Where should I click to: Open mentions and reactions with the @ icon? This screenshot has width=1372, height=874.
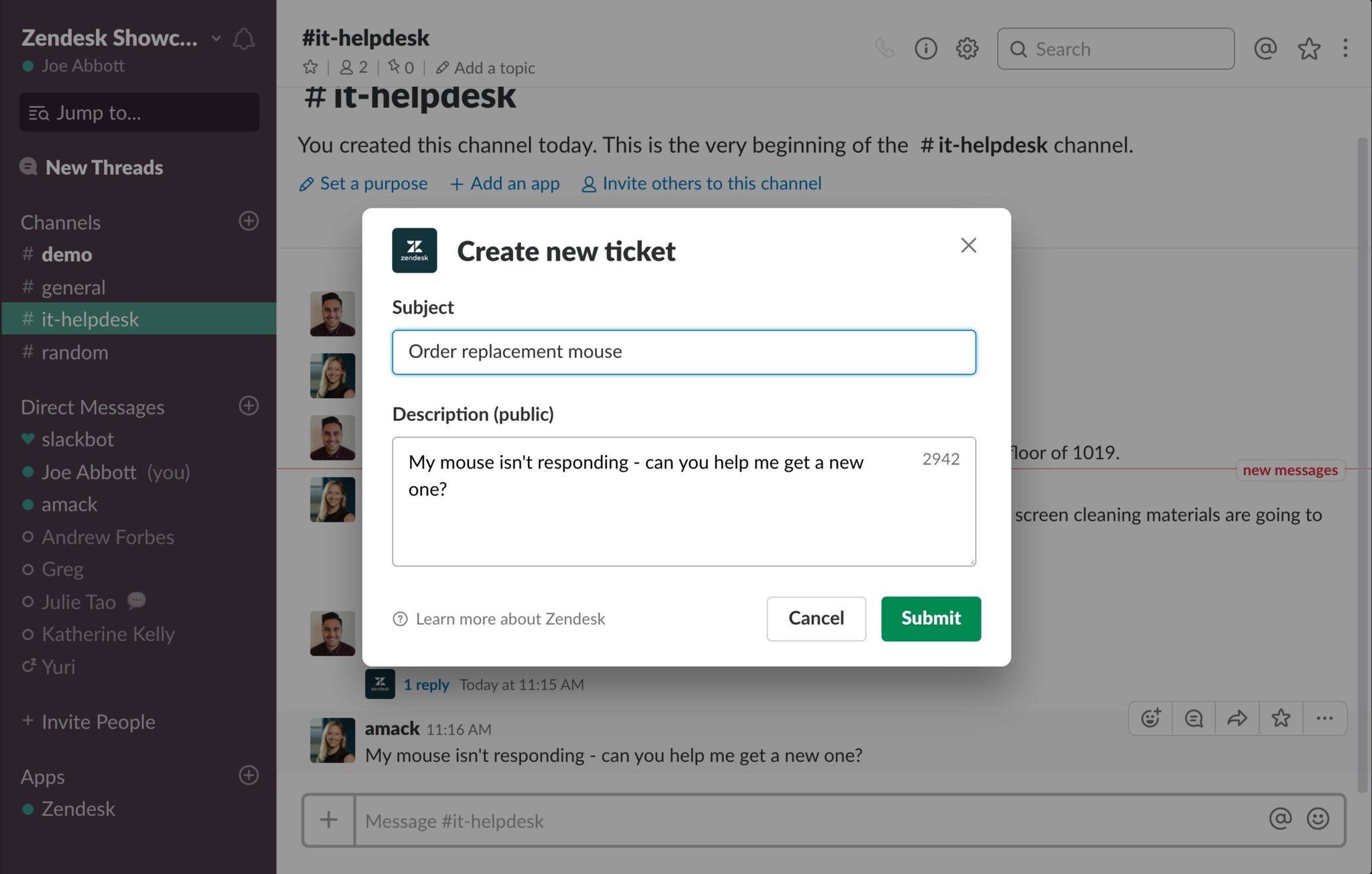click(1265, 48)
